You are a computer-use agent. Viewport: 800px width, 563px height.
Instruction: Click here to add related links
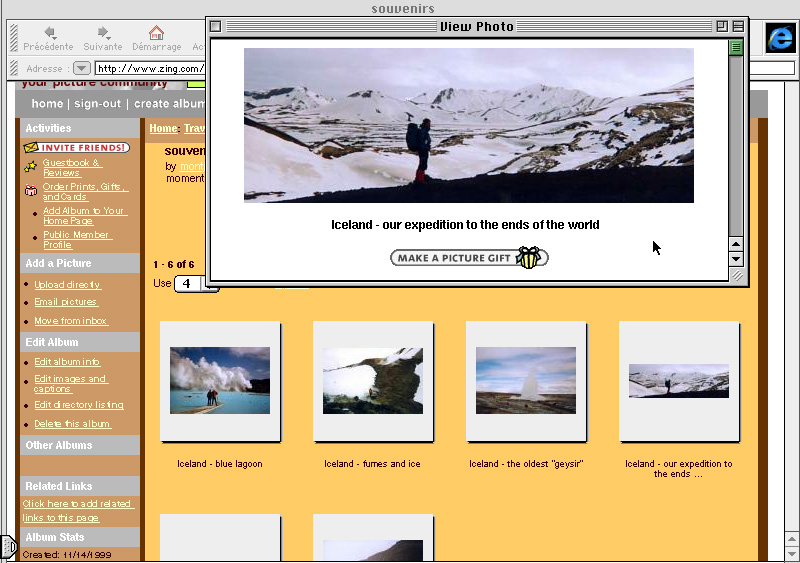pos(78,510)
